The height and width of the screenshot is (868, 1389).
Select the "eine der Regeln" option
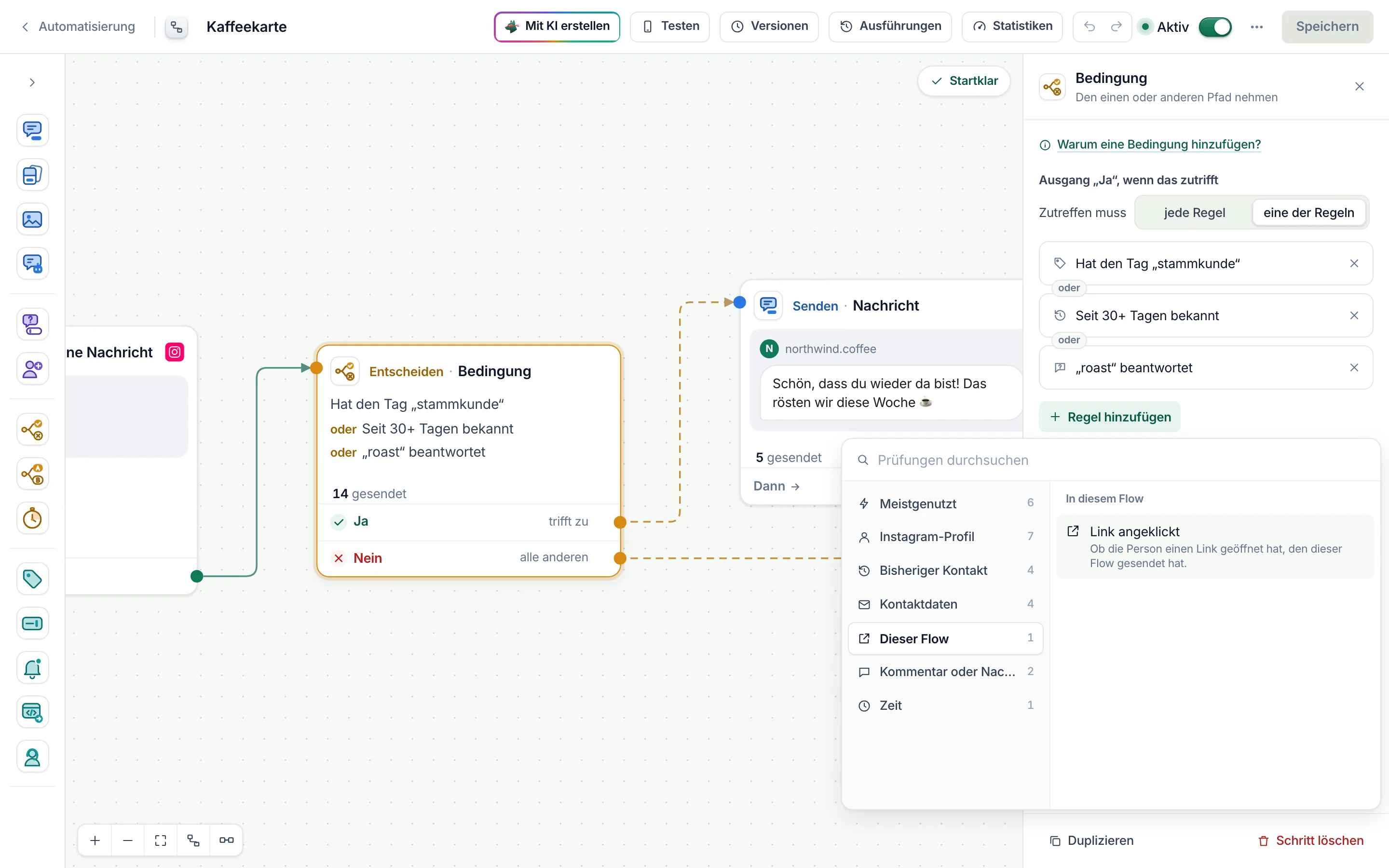tap(1308, 212)
